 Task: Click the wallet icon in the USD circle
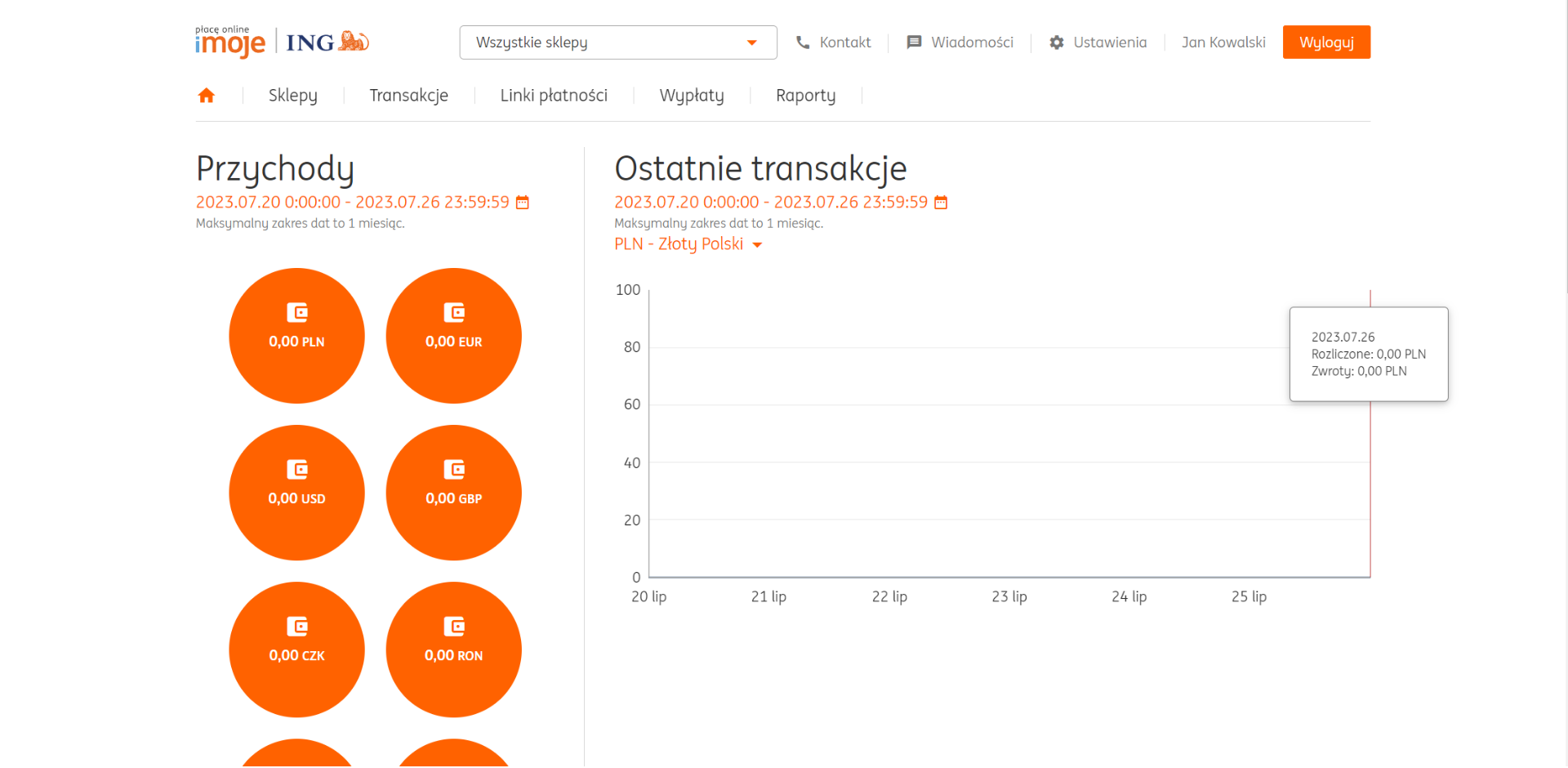(x=297, y=469)
